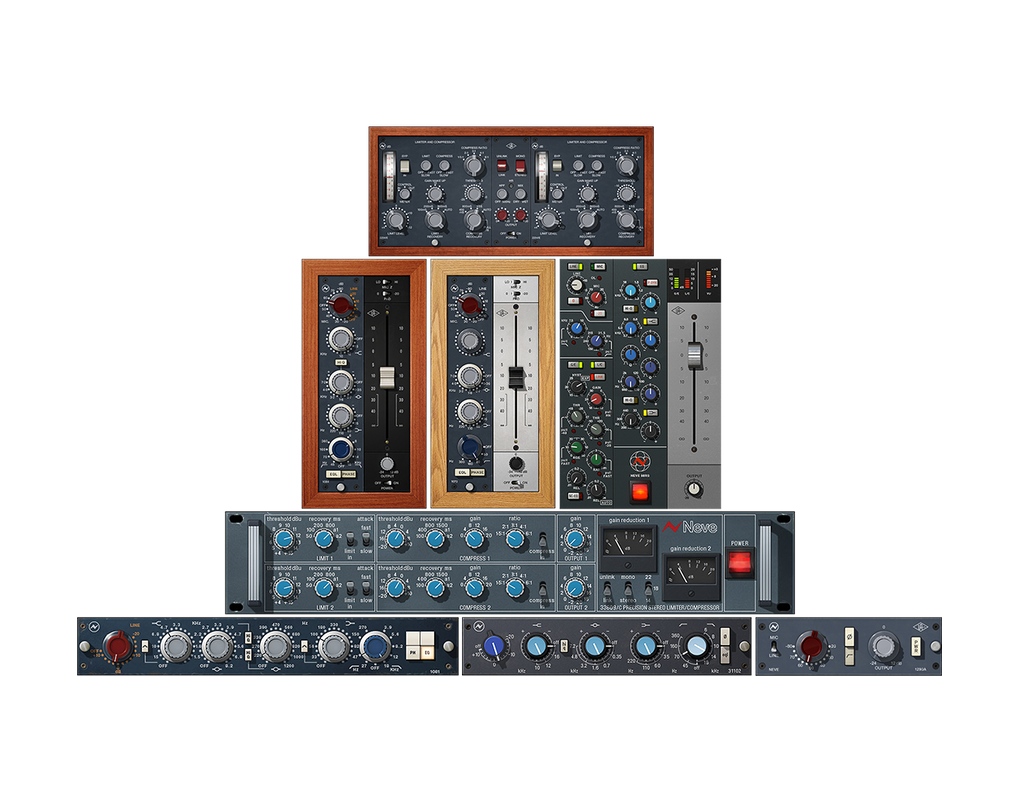Flip the unlink/link switch on the 33609
The height and width of the screenshot is (804, 1024).
pyautogui.click(x=606, y=592)
